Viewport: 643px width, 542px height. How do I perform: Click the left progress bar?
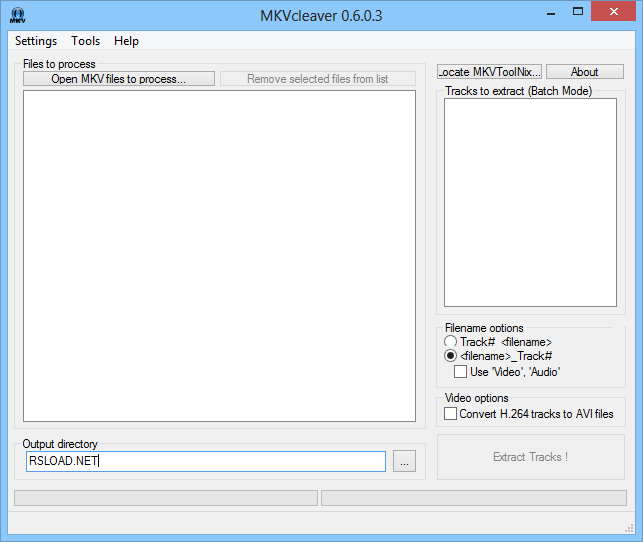click(166, 498)
